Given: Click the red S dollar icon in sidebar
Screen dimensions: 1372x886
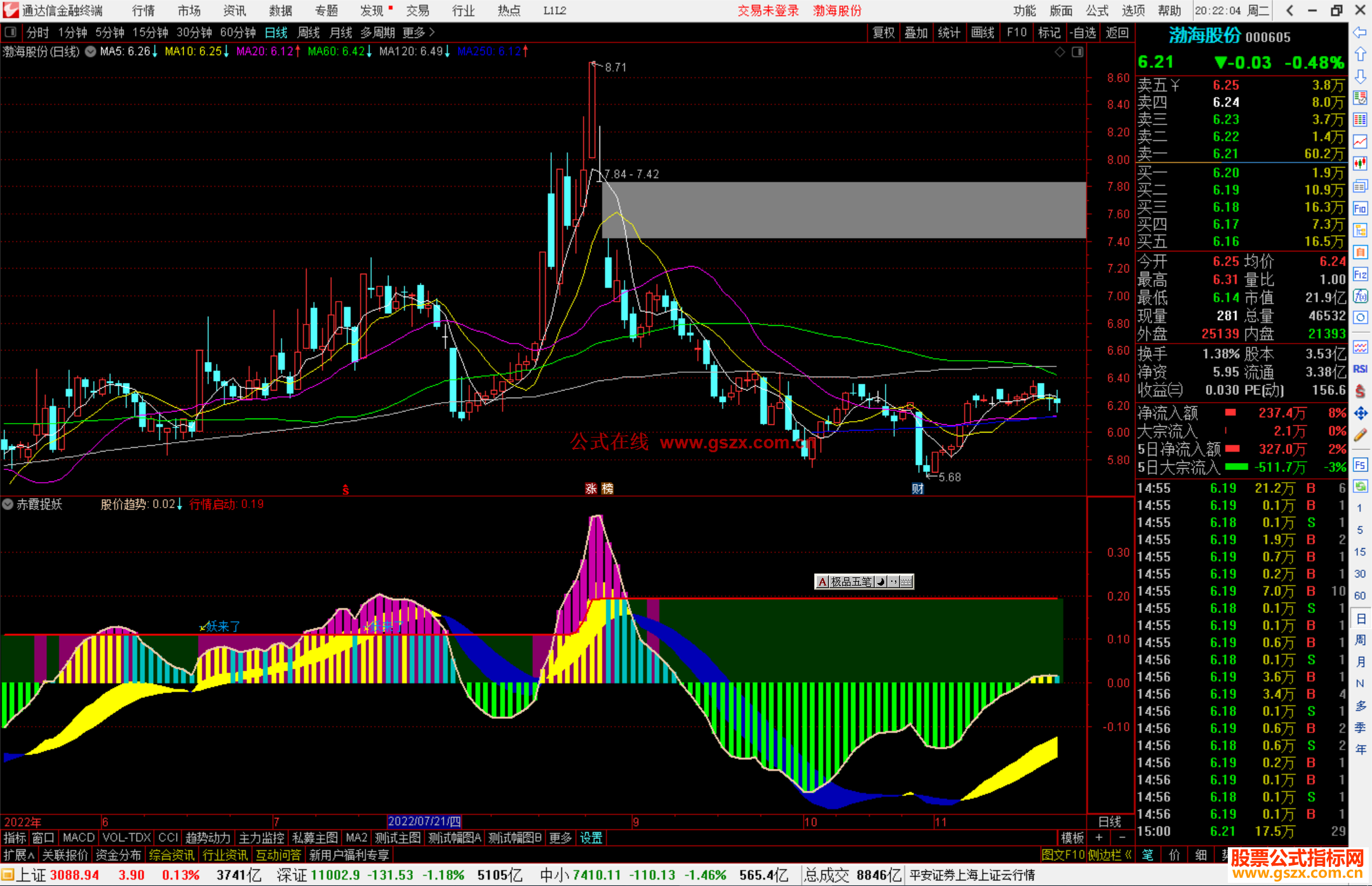Looking at the screenshot, I should (1360, 391).
